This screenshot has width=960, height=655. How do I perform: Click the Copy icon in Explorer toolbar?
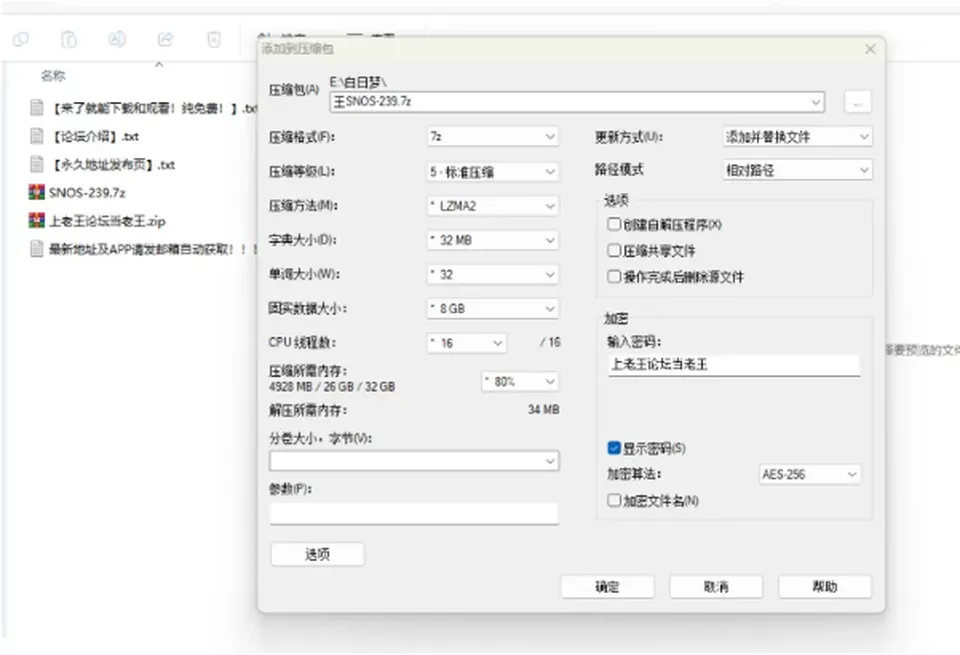click(x=21, y=40)
